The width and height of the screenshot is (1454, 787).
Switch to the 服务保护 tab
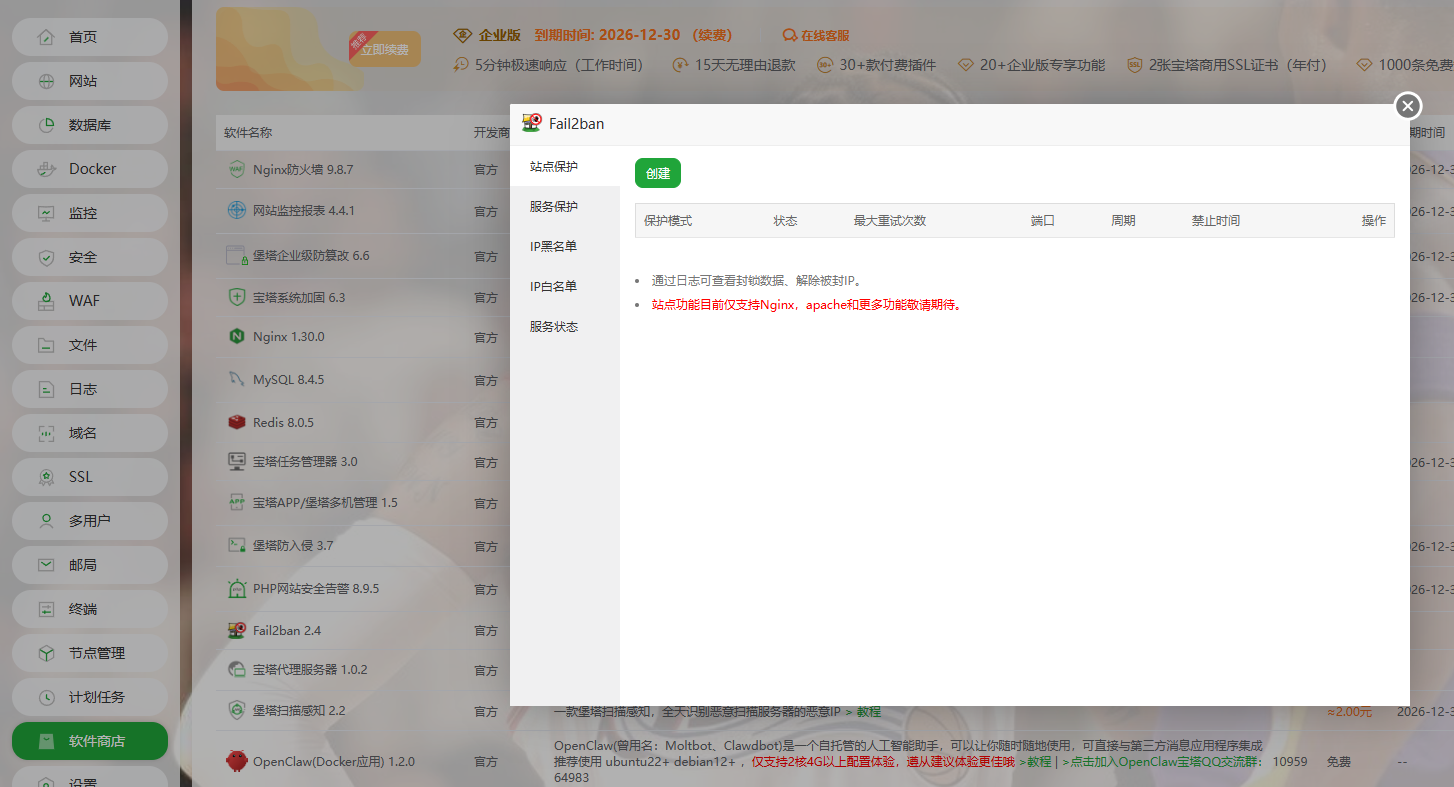point(556,206)
